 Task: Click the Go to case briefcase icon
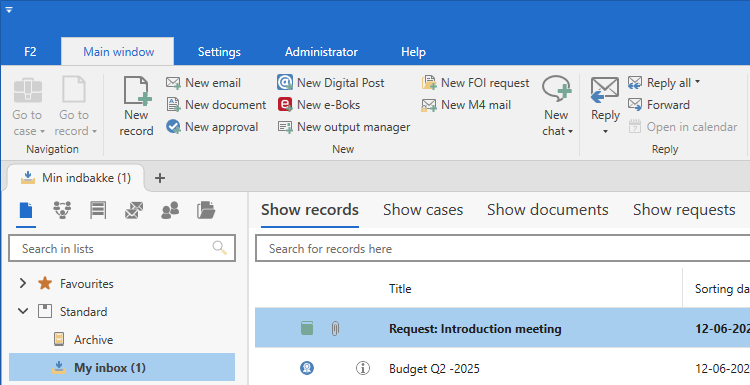[x=28, y=90]
